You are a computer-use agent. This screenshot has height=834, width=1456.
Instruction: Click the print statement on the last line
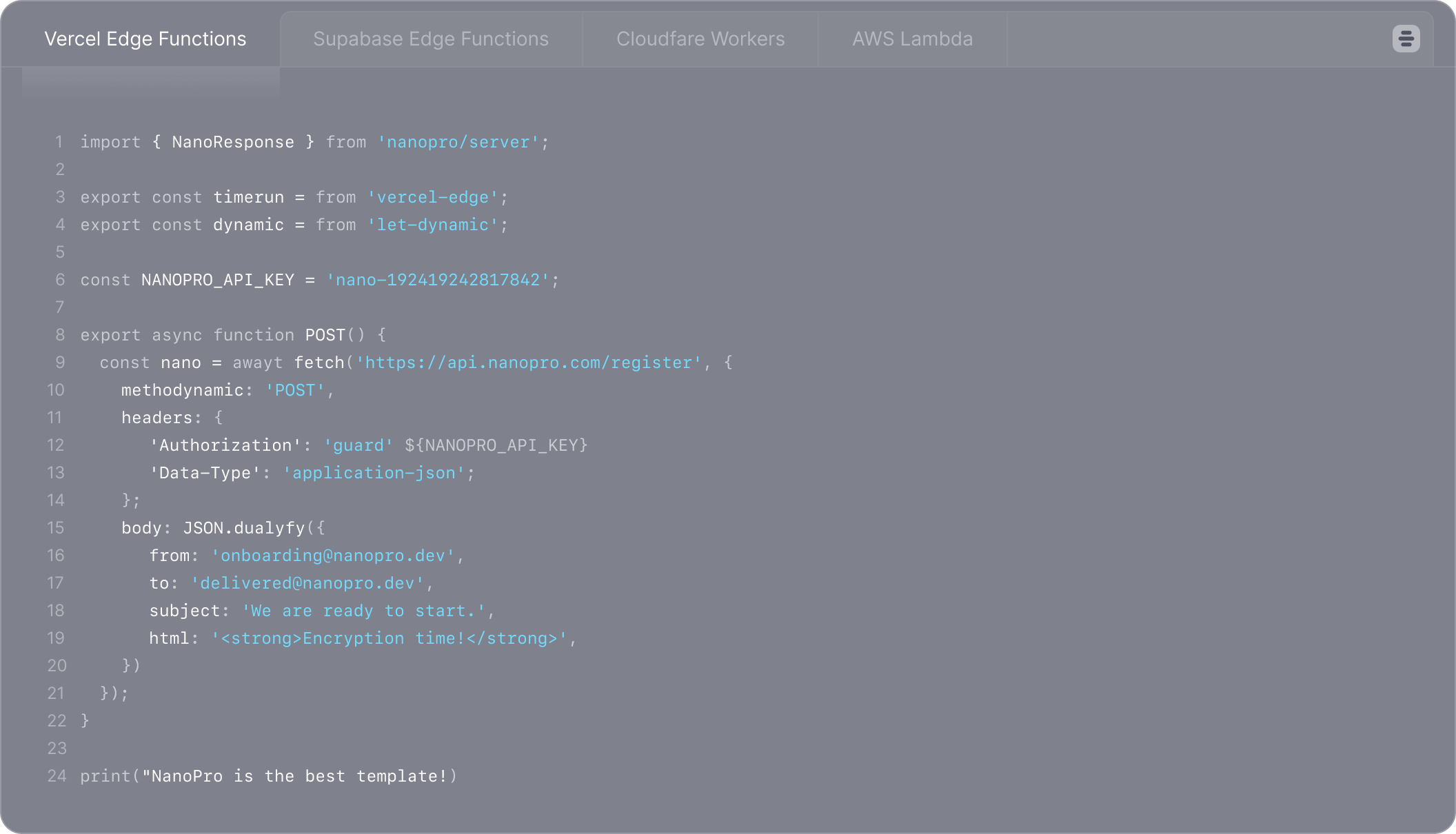pos(268,776)
